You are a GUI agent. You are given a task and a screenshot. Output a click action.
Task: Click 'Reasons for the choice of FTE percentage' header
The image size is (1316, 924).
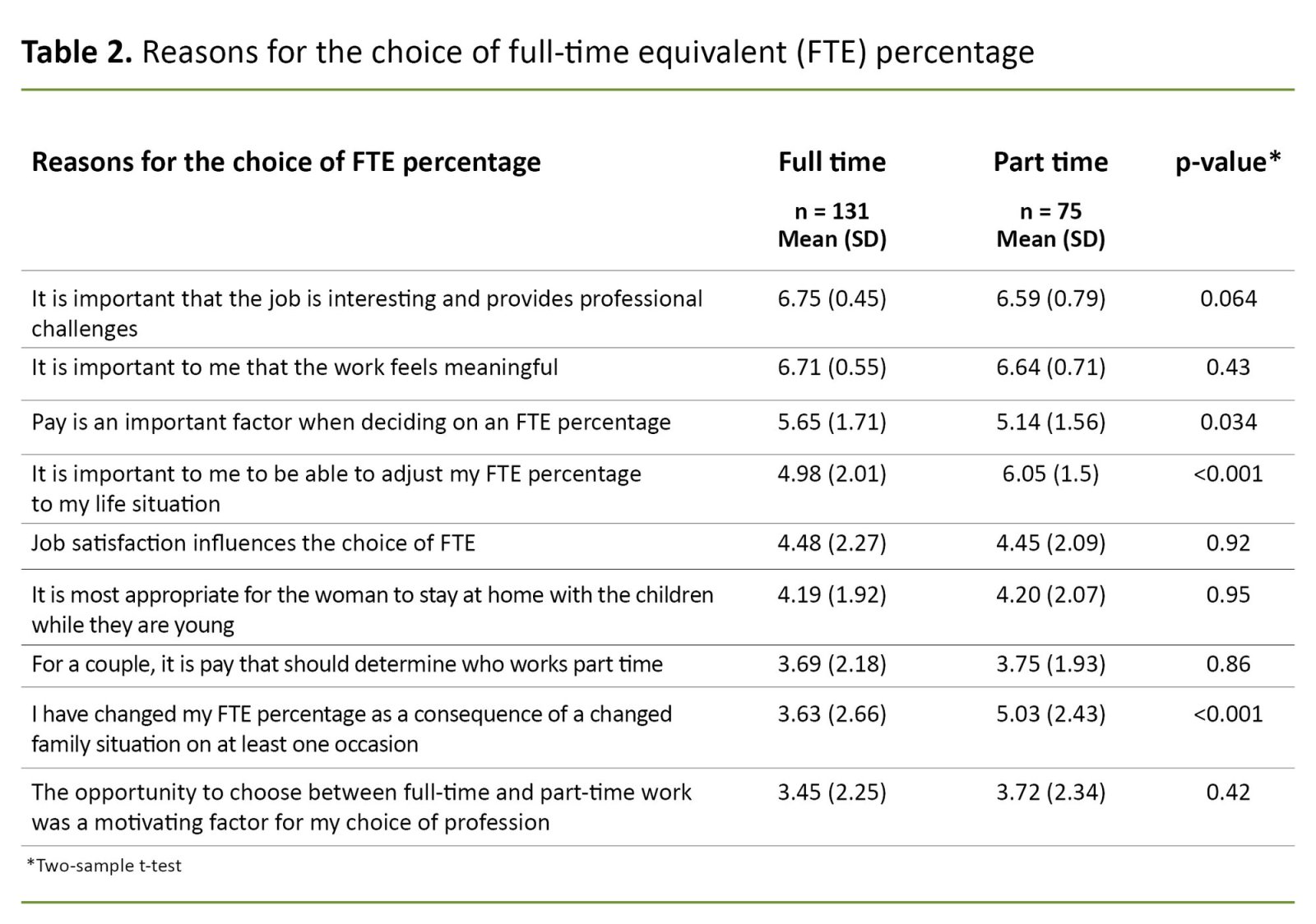[x=286, y=162]
